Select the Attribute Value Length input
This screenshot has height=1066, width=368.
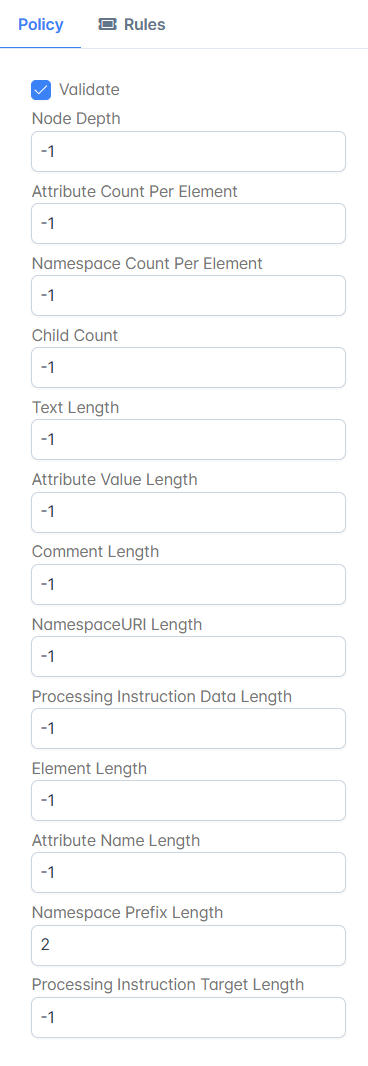click(188, 512)
